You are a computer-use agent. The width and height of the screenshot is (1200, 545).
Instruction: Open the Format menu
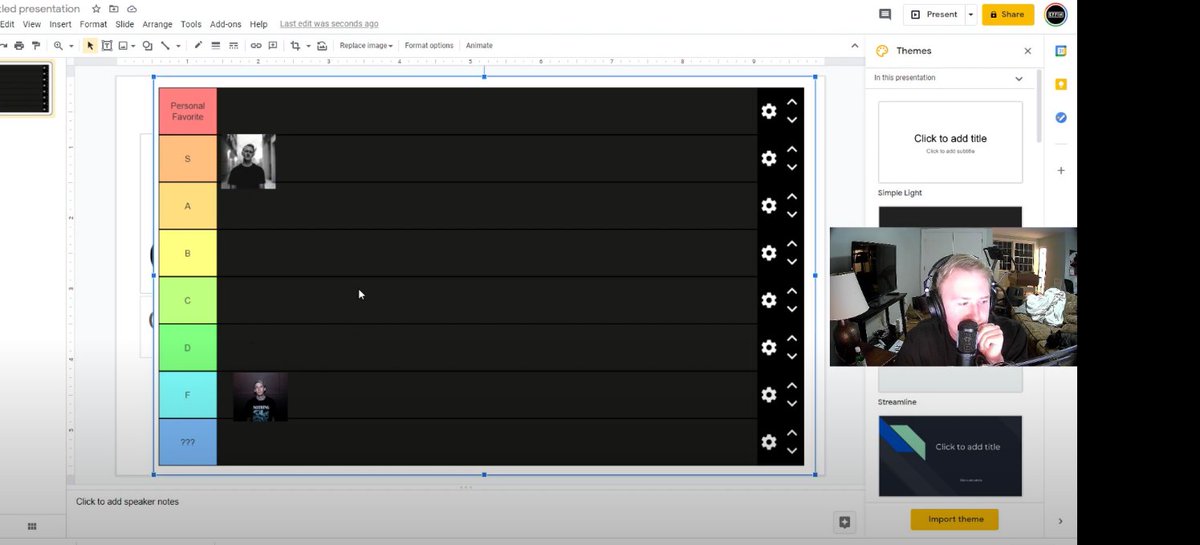coord(93,24)
